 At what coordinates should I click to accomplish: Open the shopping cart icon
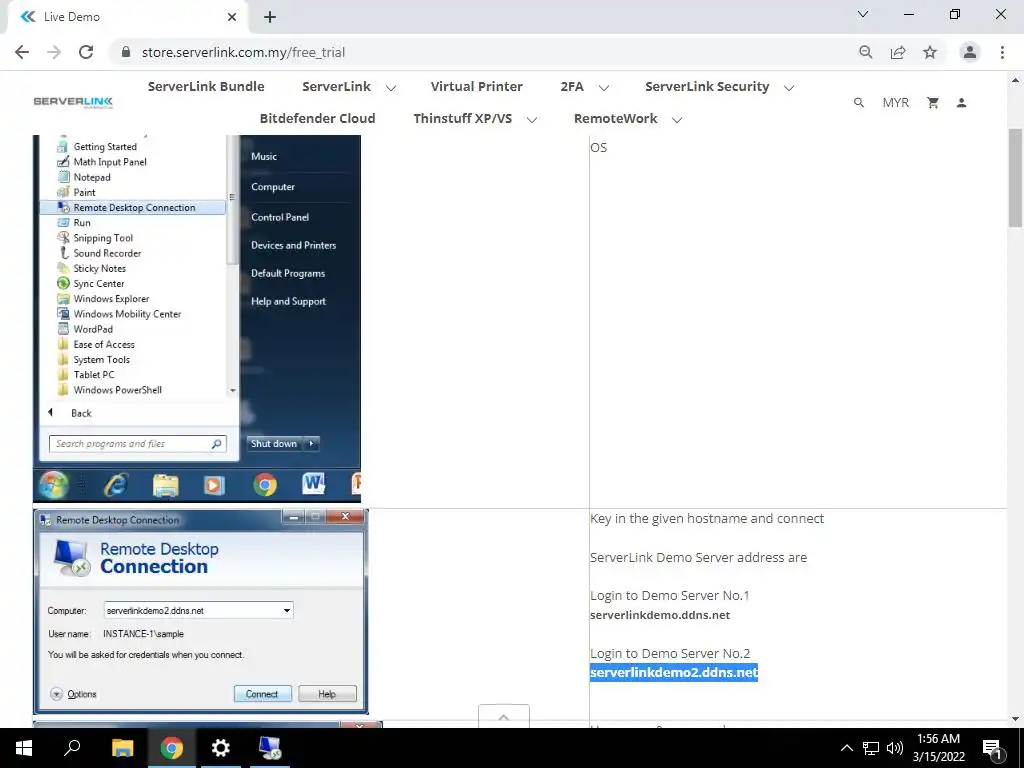(x=933, y=103)
